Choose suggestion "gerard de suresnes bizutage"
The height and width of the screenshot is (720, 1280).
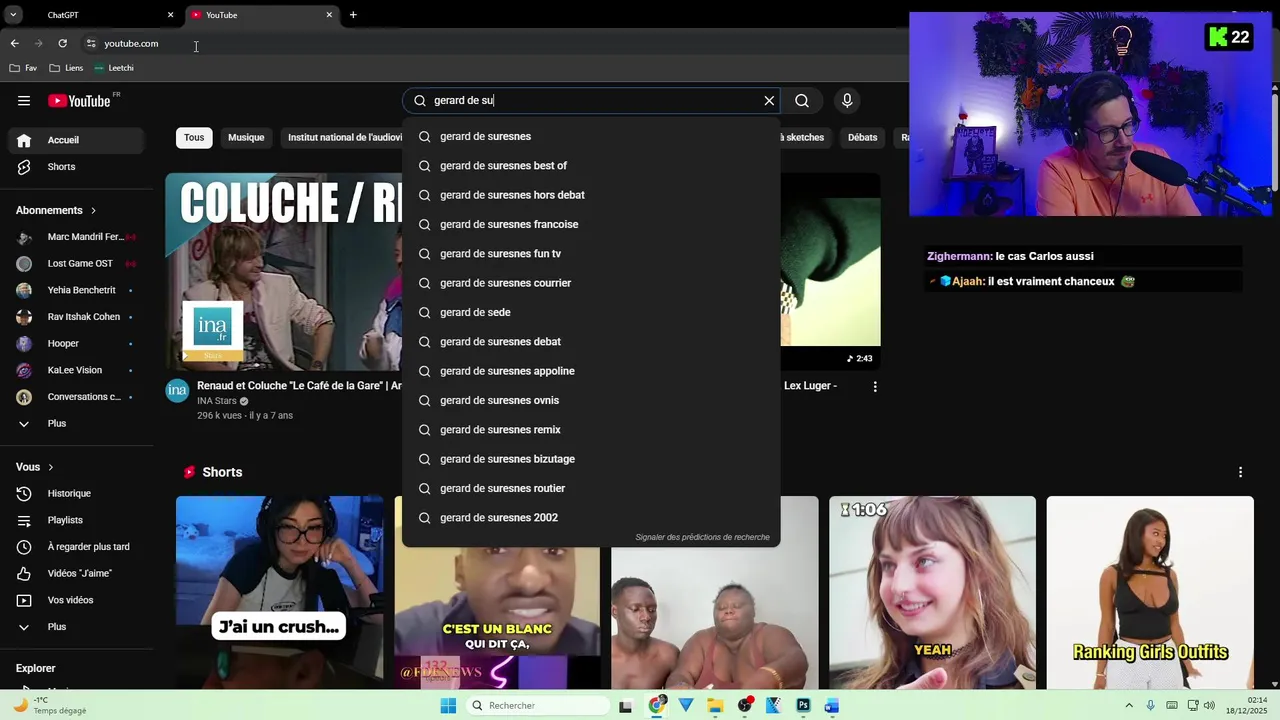point(591,459)
